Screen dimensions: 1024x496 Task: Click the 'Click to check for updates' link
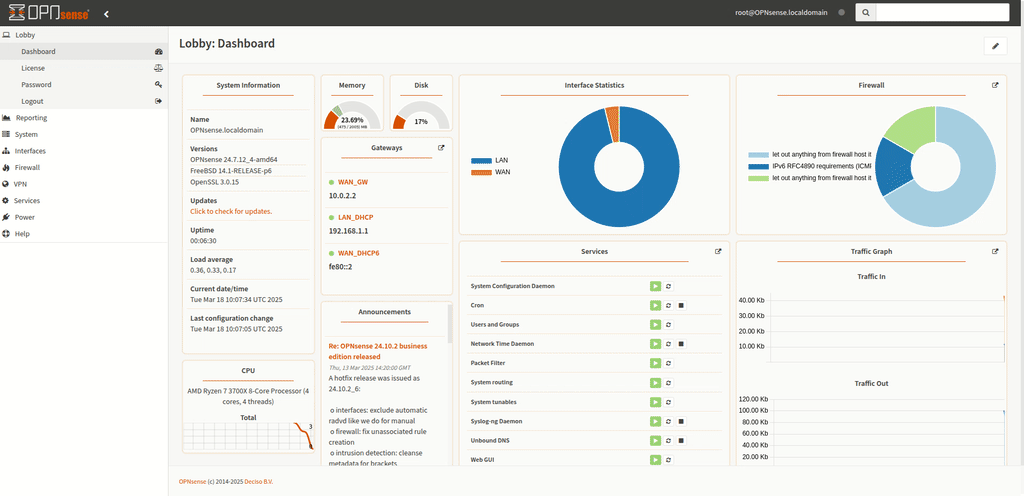coord(231,212)
